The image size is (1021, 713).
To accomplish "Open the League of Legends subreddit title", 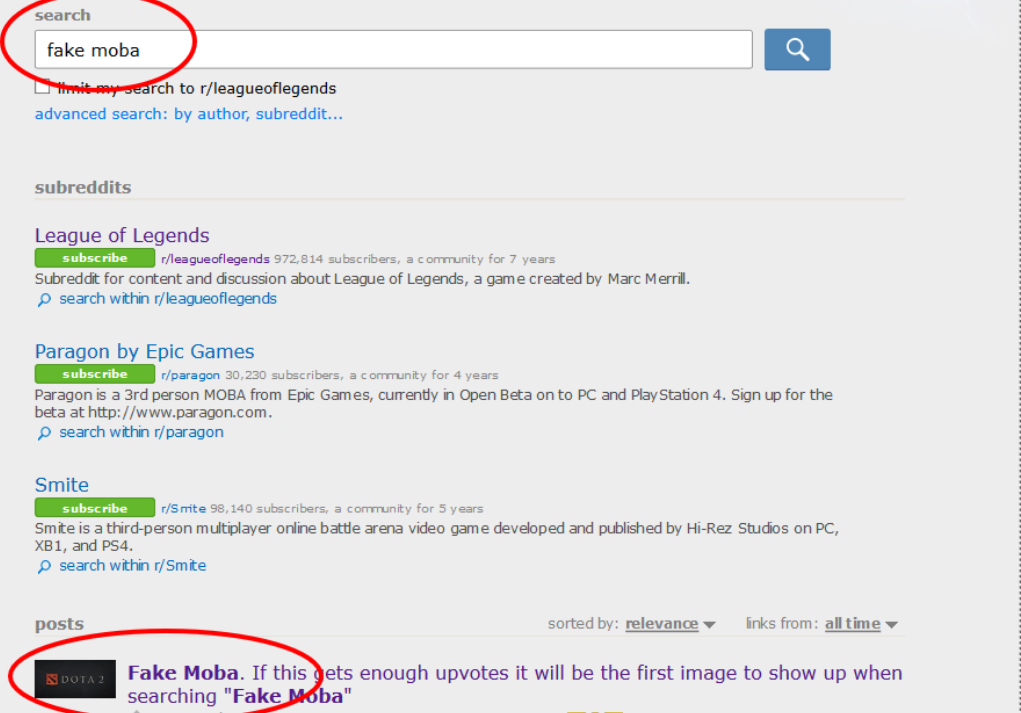I will tap(122, 235).
